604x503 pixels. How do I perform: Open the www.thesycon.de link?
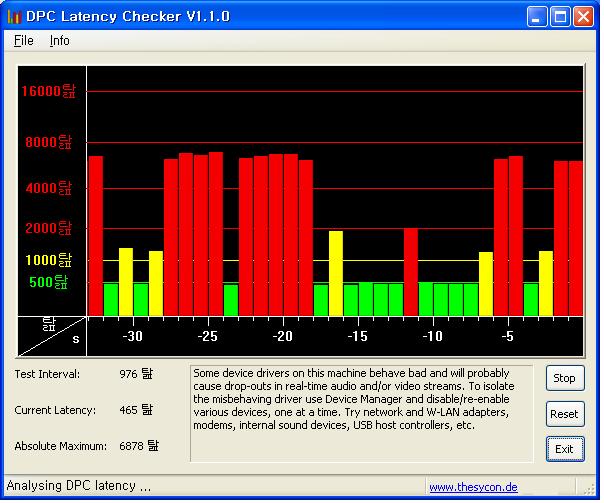click(x=473, y=487)
